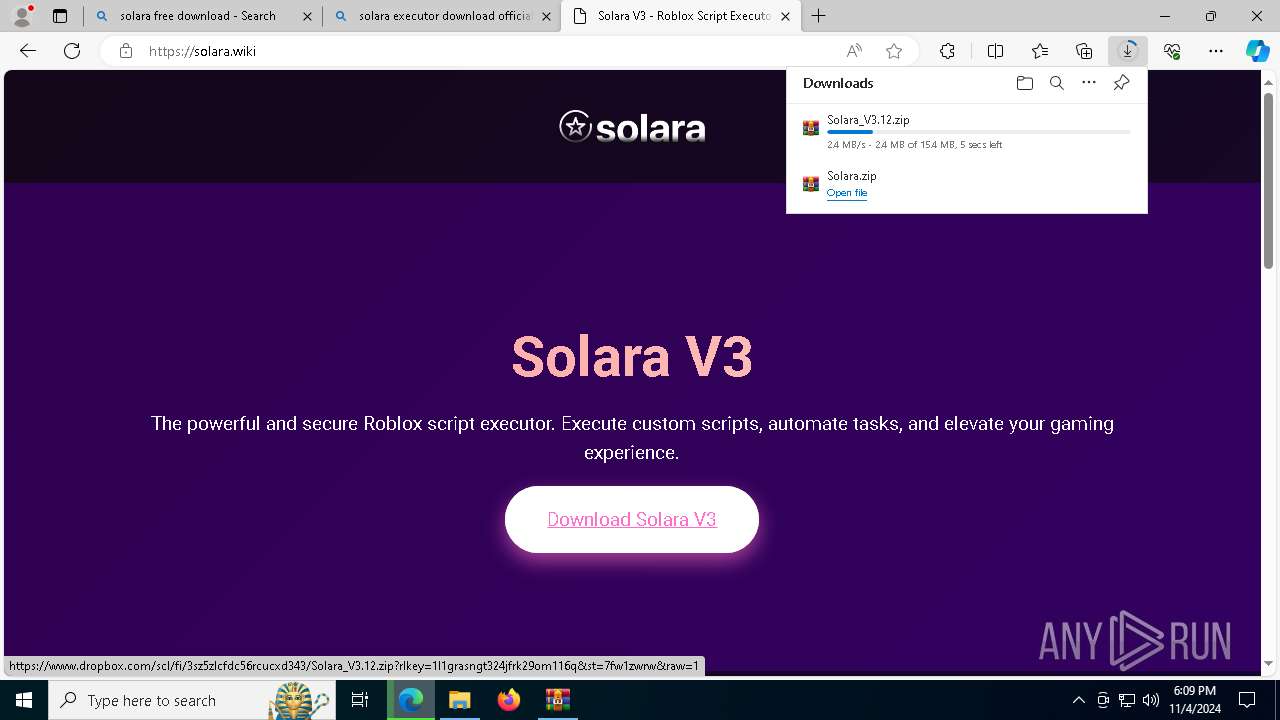Click the address bar URL solara.wiki
This screenshot has width=1280, height=720.
pyautogui.click(x=203, y=51)
